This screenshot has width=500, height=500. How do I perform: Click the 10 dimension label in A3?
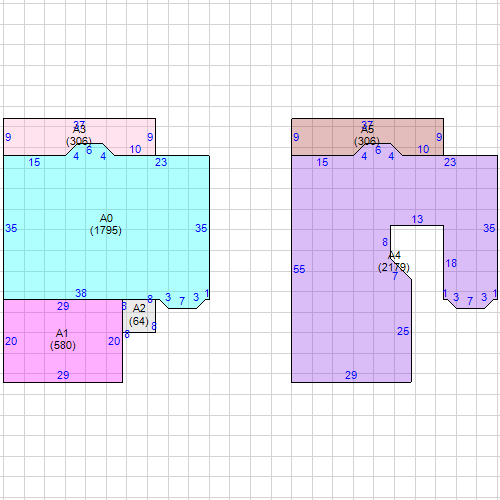(x=135, y=149)
